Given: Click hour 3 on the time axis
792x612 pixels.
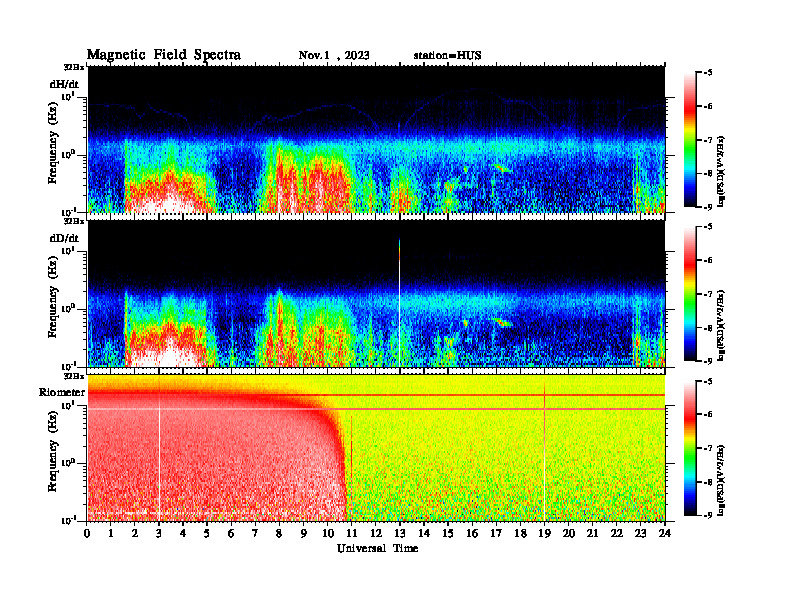Looking at the screenshot, I should tap(160, 533).
